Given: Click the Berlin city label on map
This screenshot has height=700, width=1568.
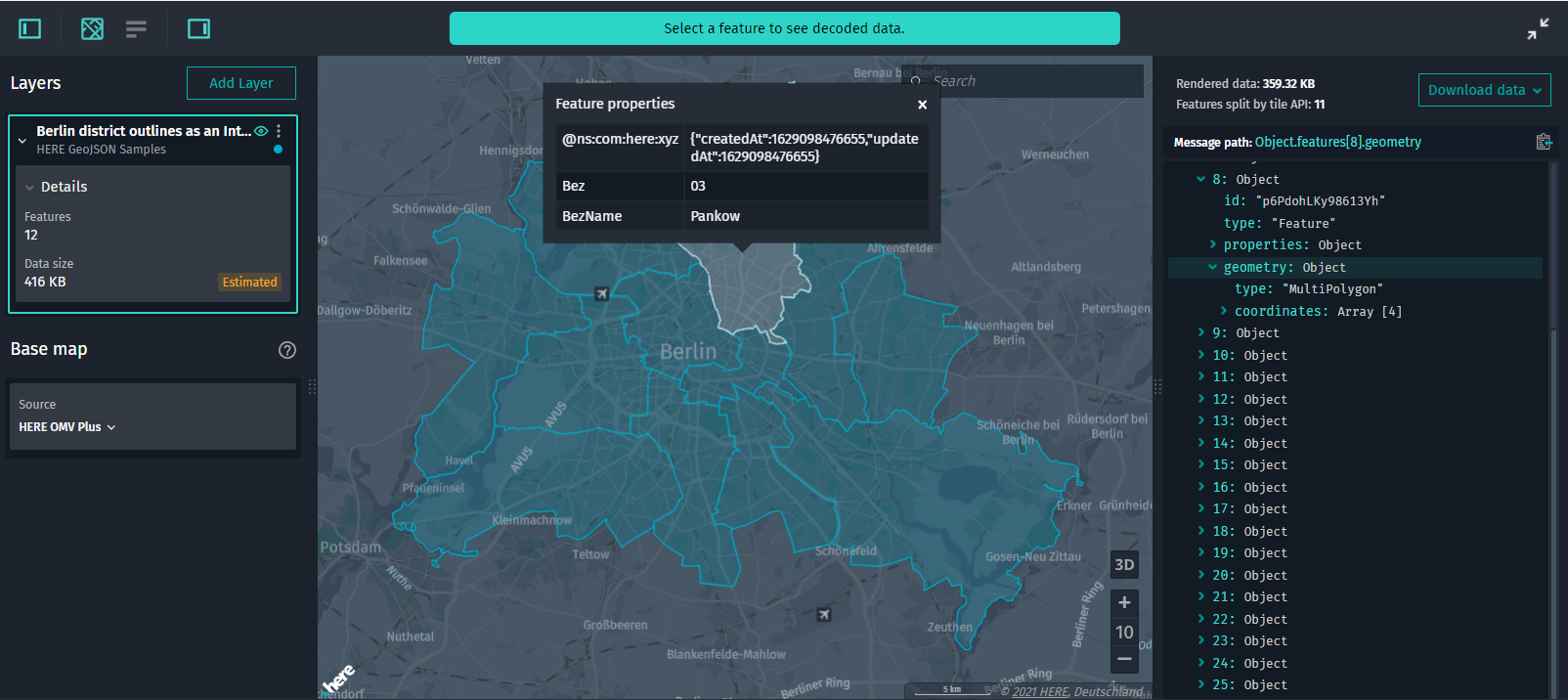Looking at the screenshot, I should pos(688,351).
